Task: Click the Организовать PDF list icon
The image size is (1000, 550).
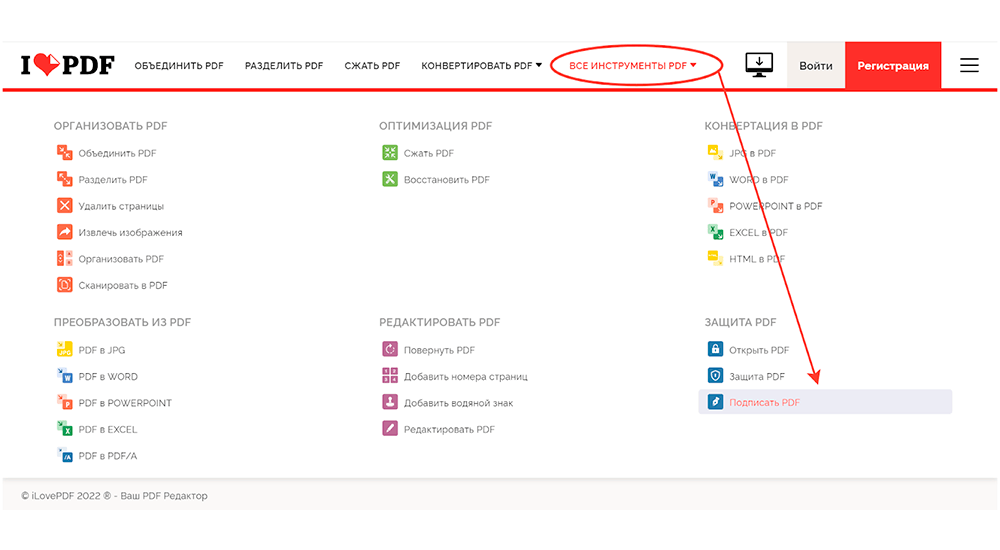Action: pos(64,258)
